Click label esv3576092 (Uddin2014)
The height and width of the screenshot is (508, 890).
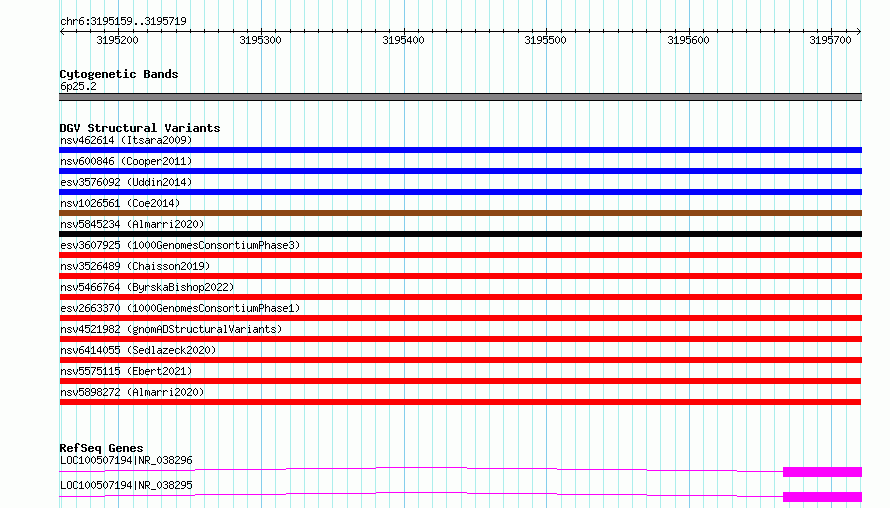click(x=126, y=182)
